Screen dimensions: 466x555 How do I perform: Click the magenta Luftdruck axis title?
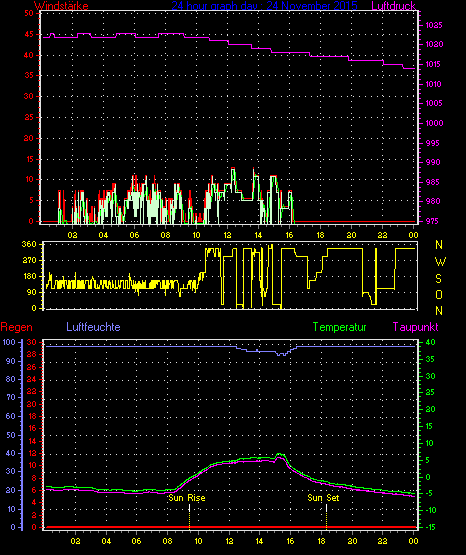(x=393, y=6)
